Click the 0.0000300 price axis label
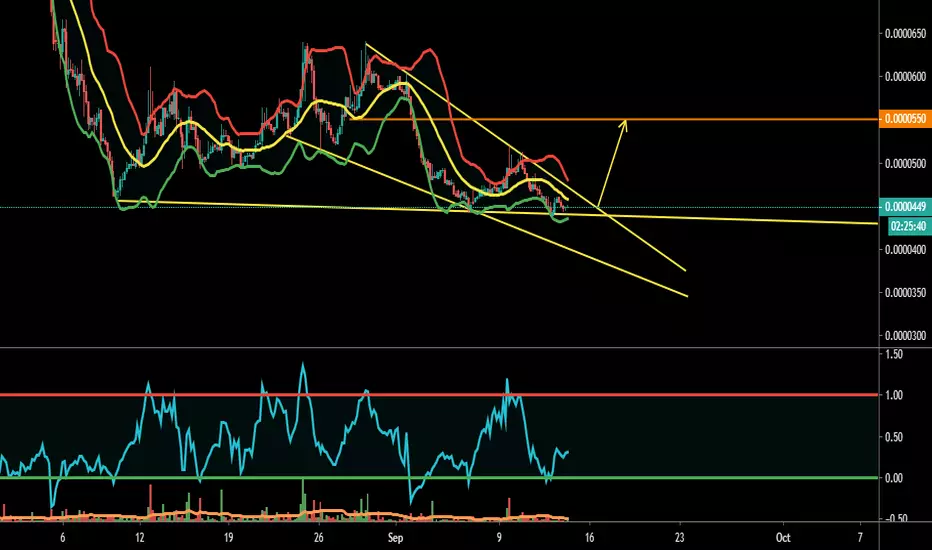This screenshot has width=932, height=550. pyautogui.click(x=905, y=336)
